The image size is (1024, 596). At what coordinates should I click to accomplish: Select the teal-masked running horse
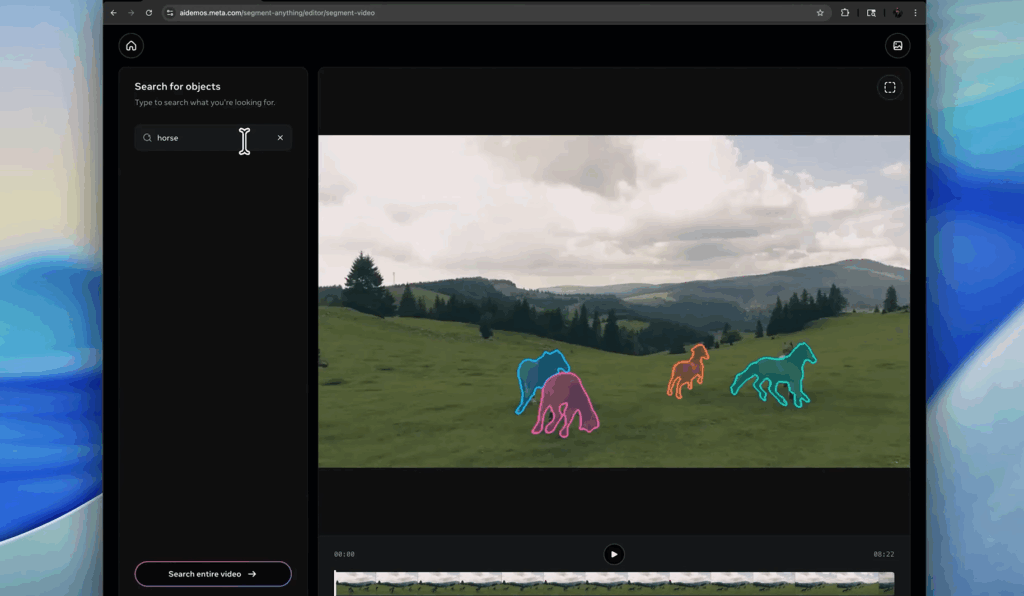(774, 374)
